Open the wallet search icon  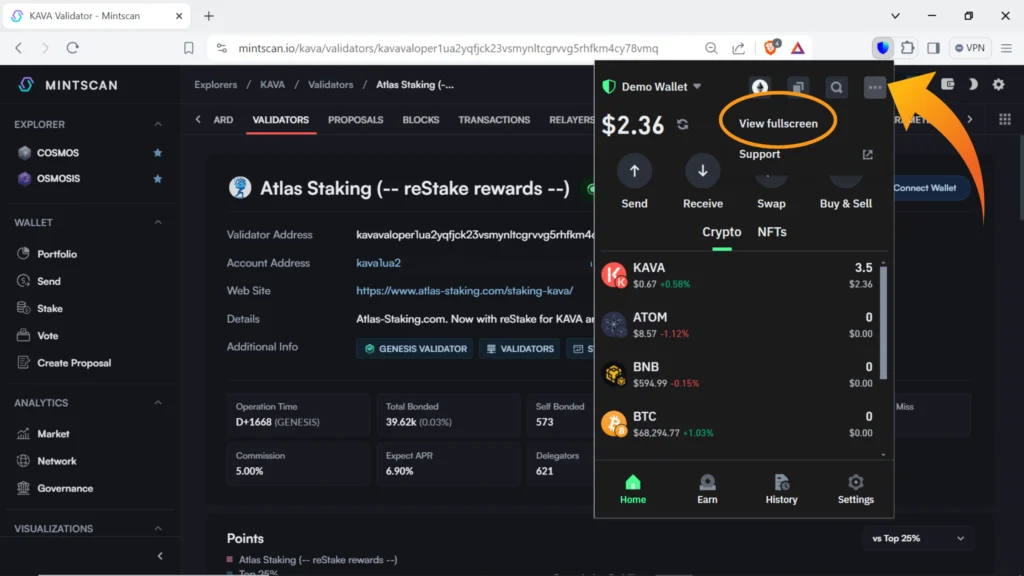836,88
